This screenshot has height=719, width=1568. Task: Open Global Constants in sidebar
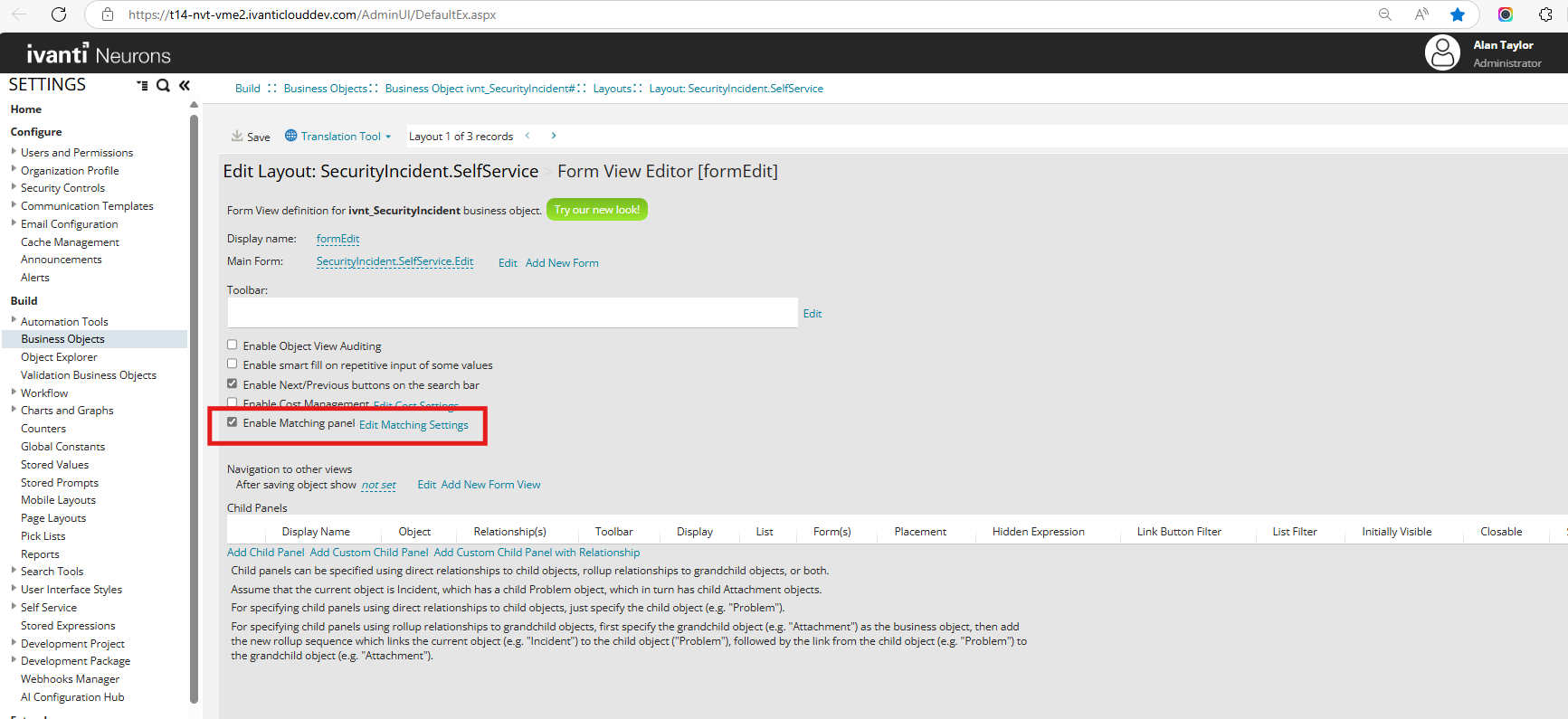click(x=62, y=447)
